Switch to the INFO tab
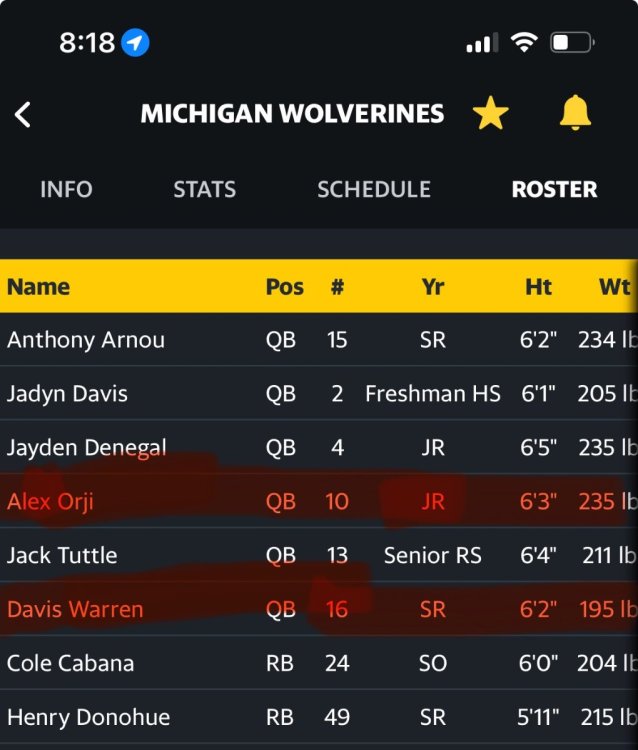Image resolution: width=638 pixels, height=750 pixels. [x=66, y=189]
